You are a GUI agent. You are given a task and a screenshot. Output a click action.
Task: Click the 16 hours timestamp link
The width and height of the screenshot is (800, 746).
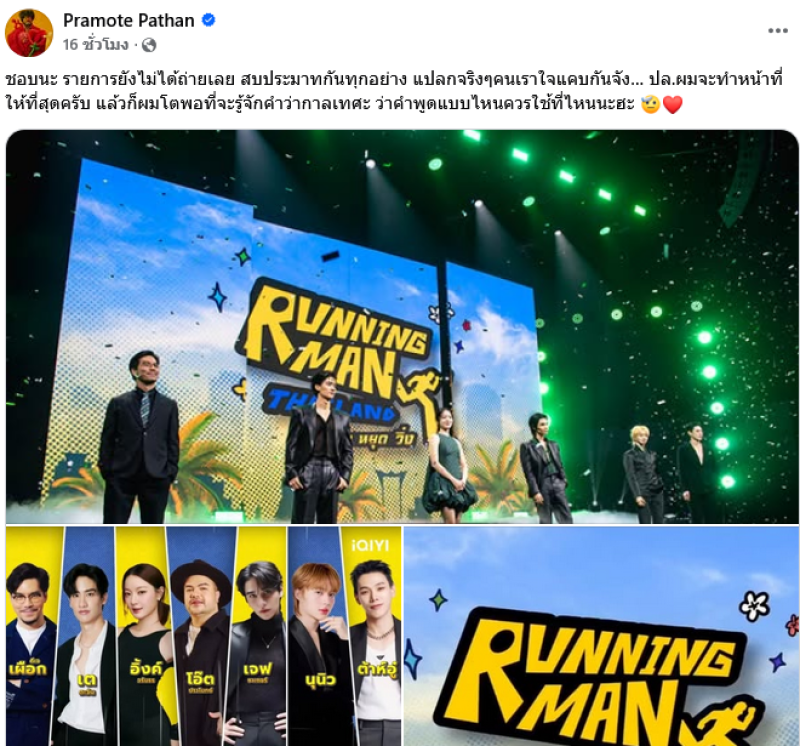coord(95,45)
